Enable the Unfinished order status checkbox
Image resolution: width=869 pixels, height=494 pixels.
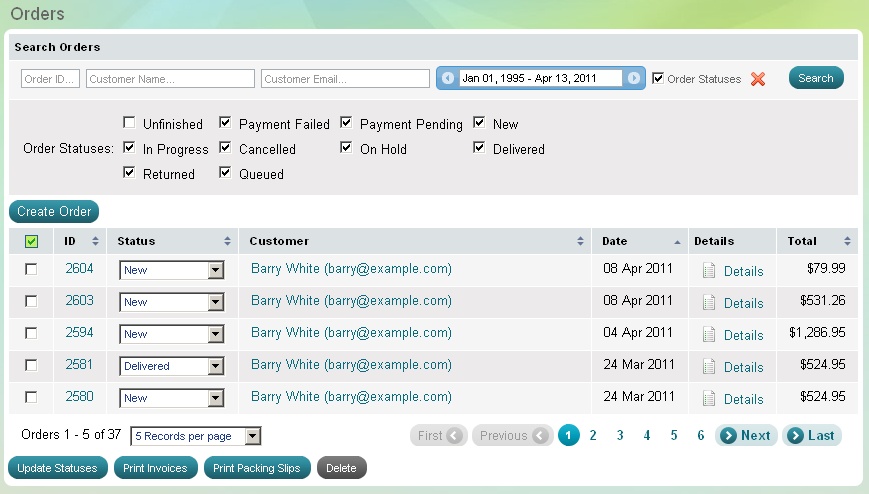pos(130,123)
